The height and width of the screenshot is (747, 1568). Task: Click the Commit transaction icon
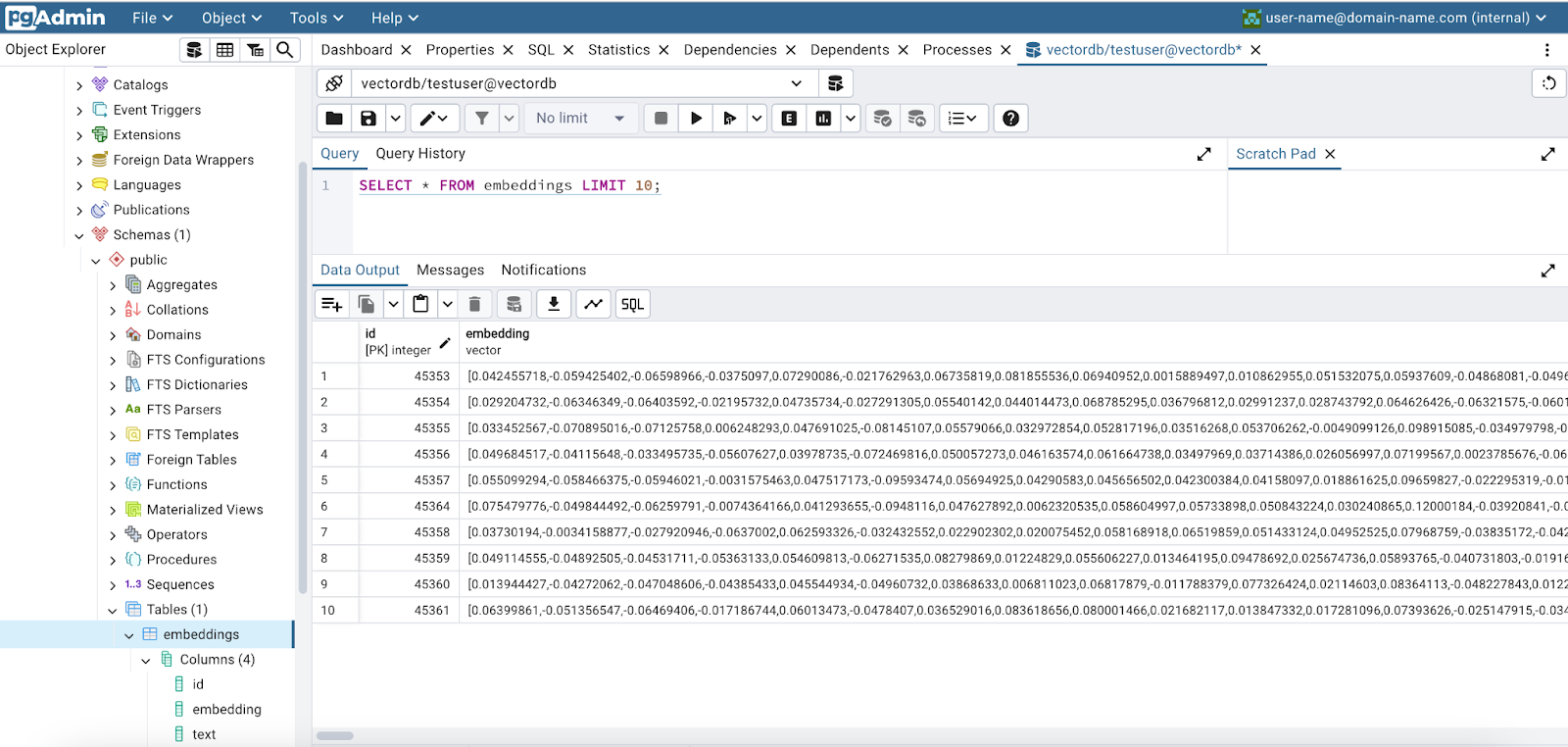coord(882,119)
